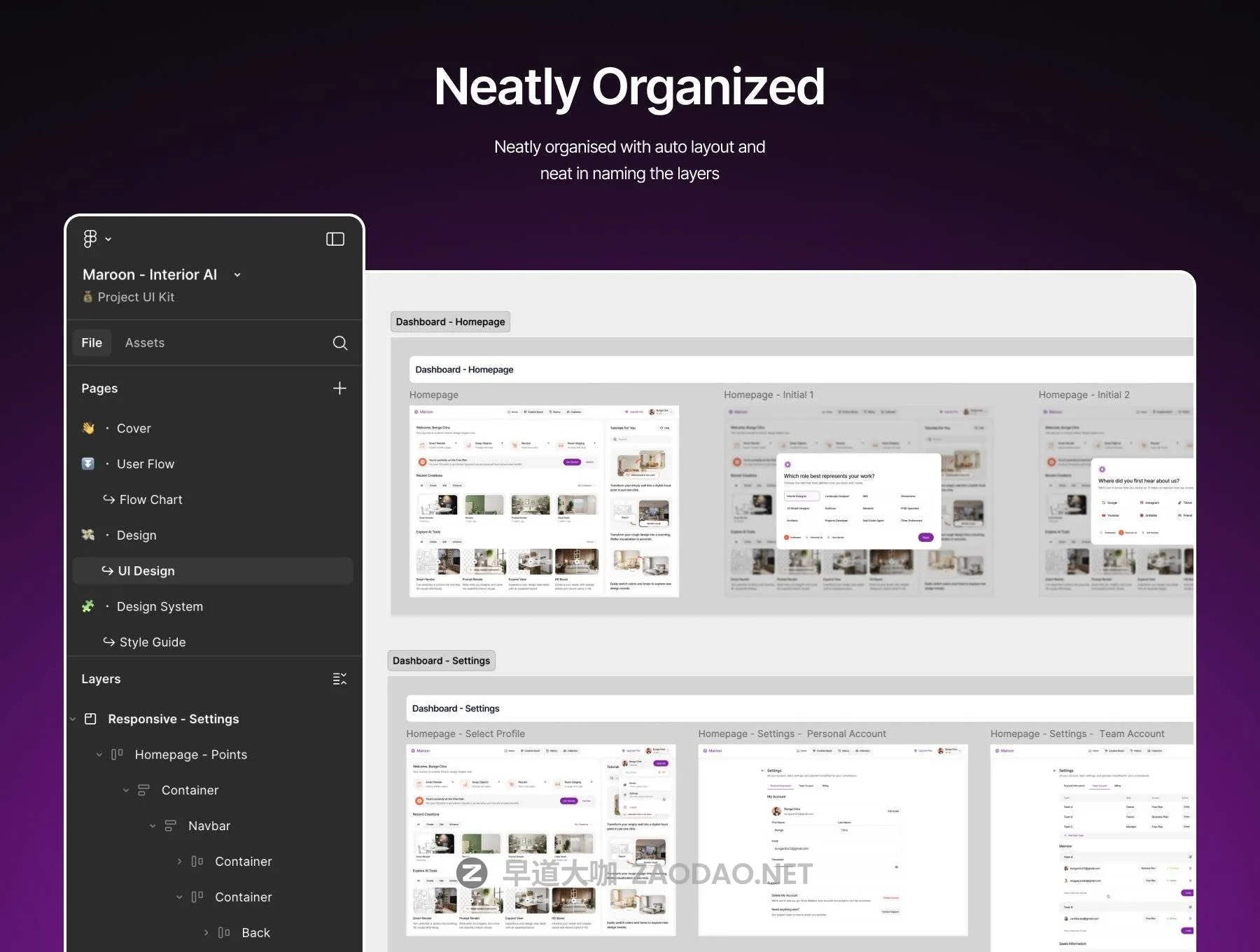Click the Homepage - Points layout icon
Viewport: 1260px width, 952px height.
pos(117,755)
